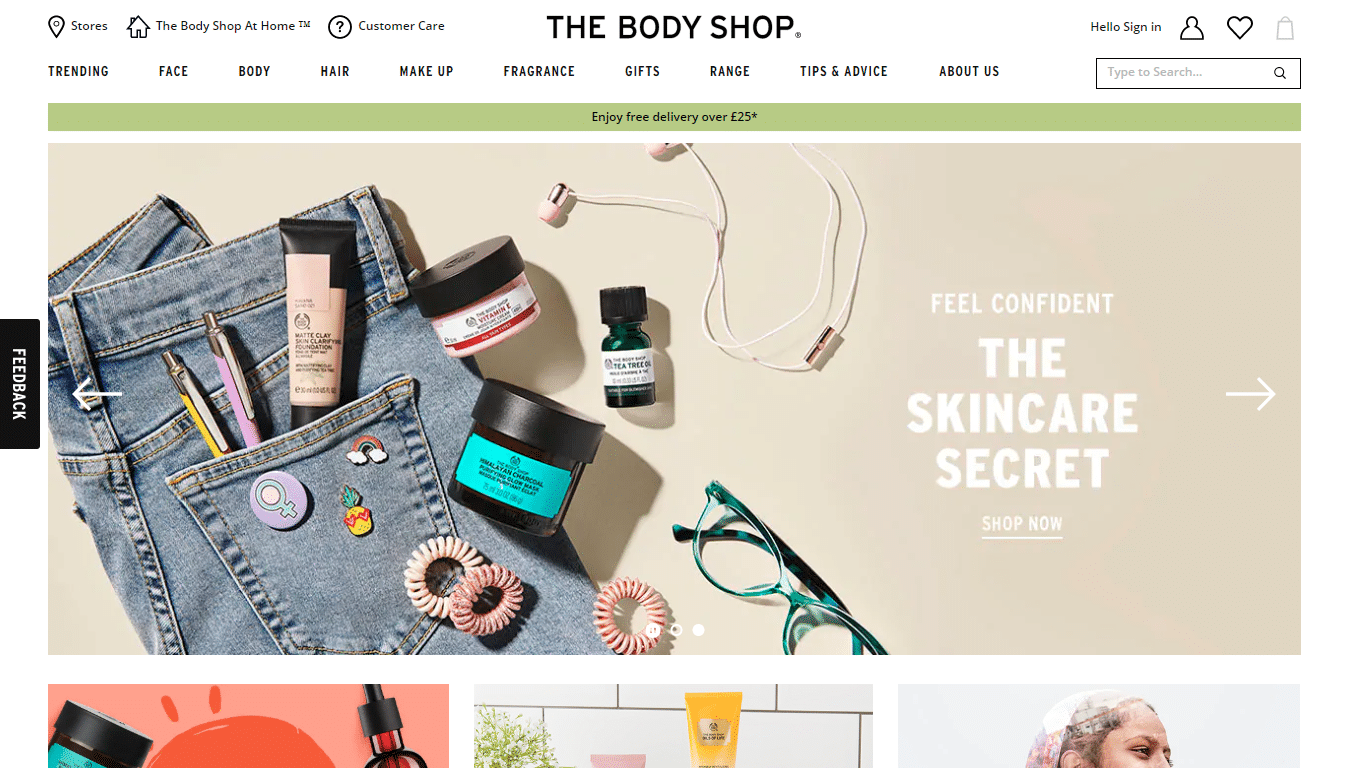Open the user account profile icon
The height and width of the screenshot is (768, 1349).
pyautogui.click(x=1191, y=28)
